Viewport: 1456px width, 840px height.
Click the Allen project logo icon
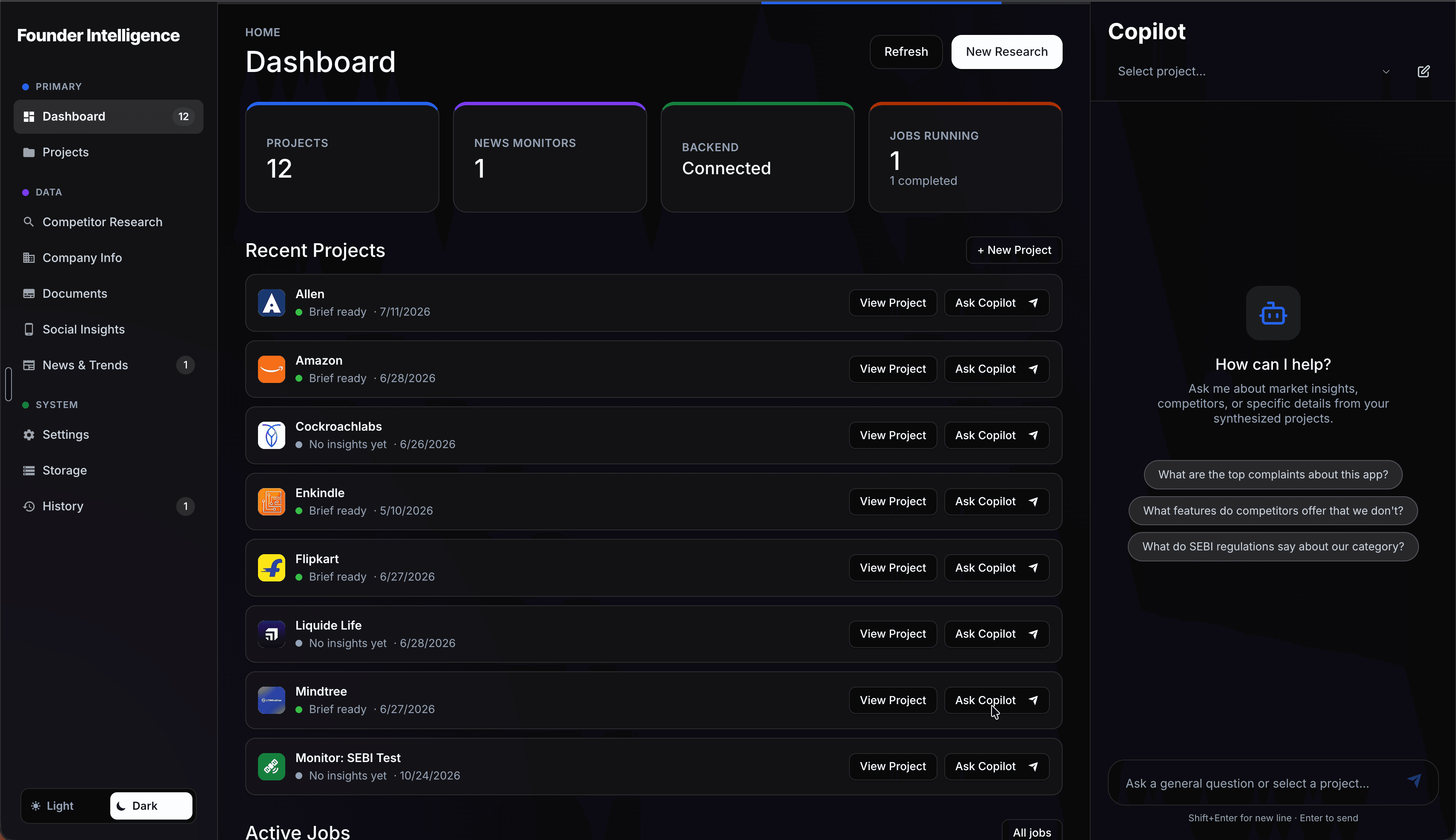point(271,303)
